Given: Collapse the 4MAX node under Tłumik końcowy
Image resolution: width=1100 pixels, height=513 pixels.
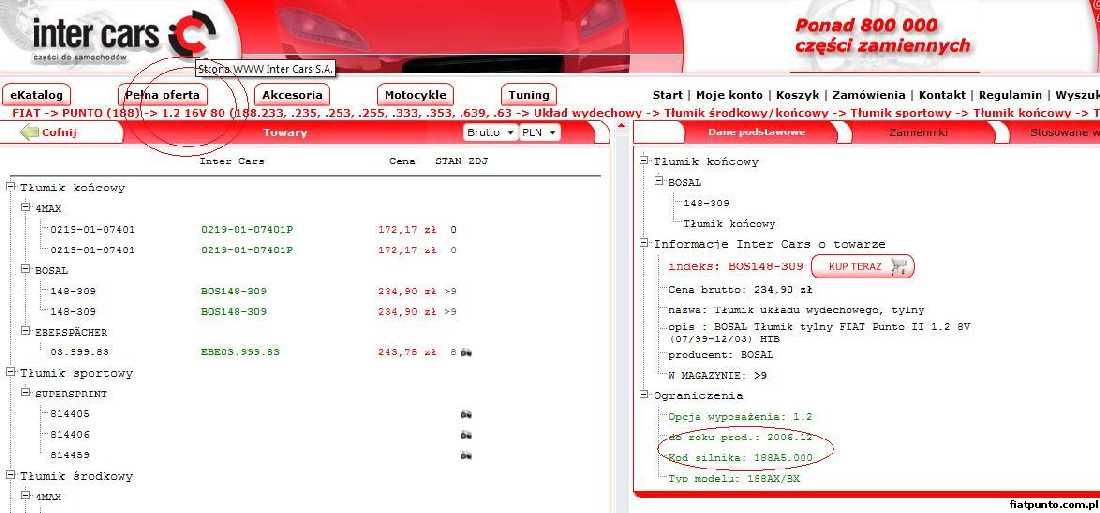Looking at the screenshot, I should (x=25, y=208).
